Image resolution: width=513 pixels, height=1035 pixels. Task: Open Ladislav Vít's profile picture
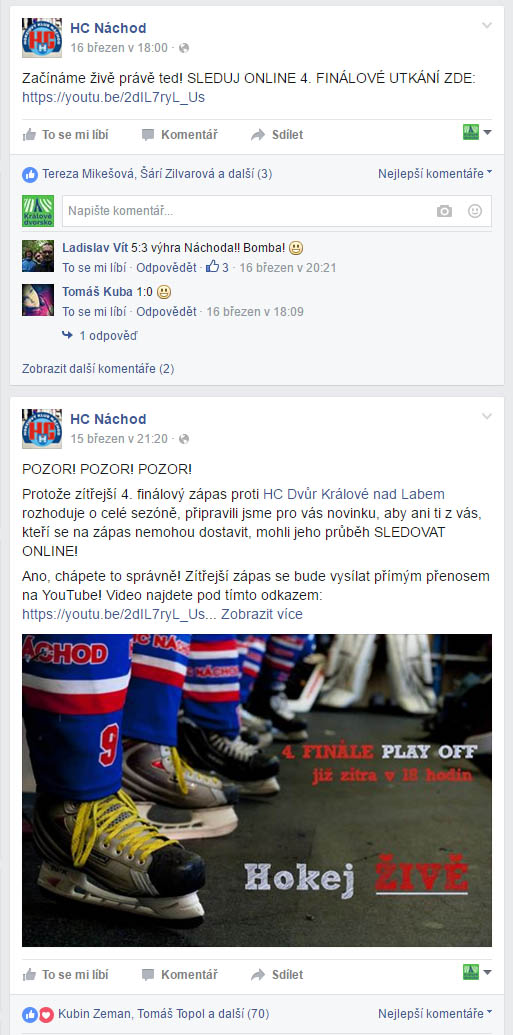coord(38,256)
